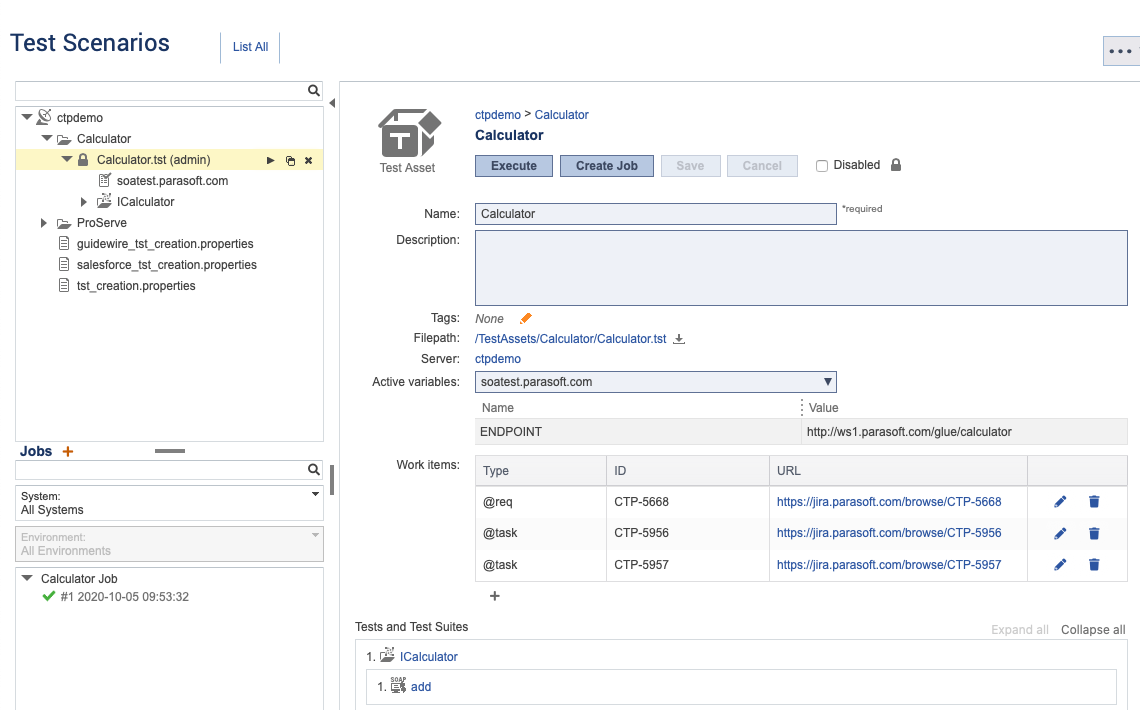
Task: Click the ctpdemo server icon in tree
Action: point(44,117)
